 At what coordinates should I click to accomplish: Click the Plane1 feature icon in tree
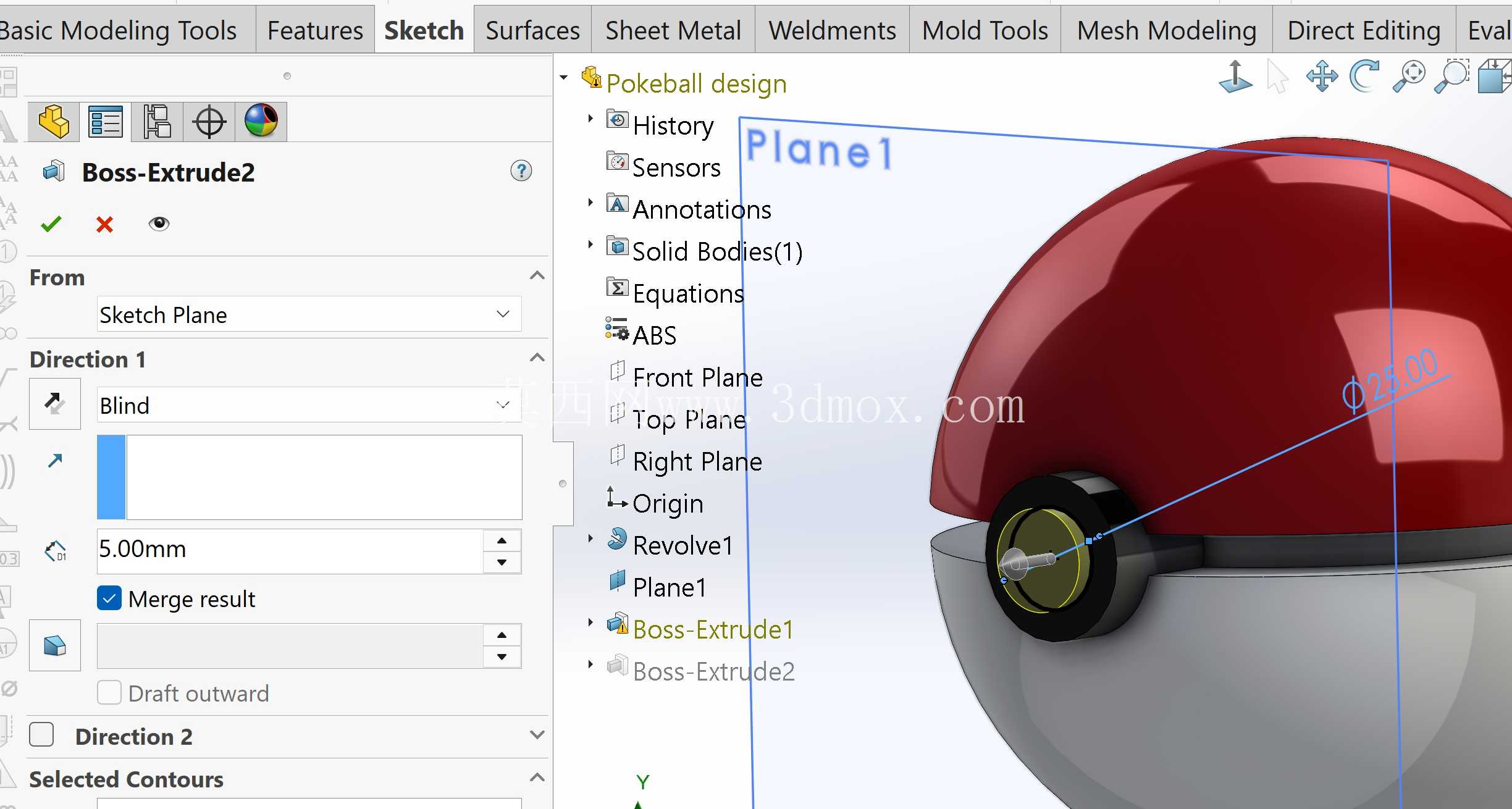click(x=617, y=581)
